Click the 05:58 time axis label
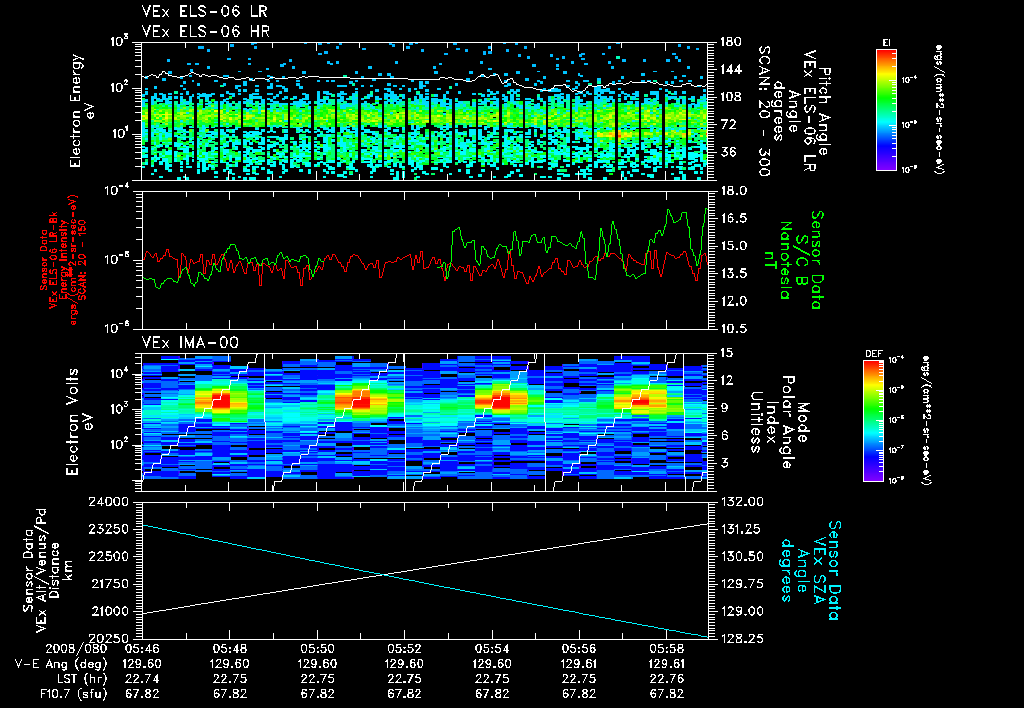 (667, 649)
